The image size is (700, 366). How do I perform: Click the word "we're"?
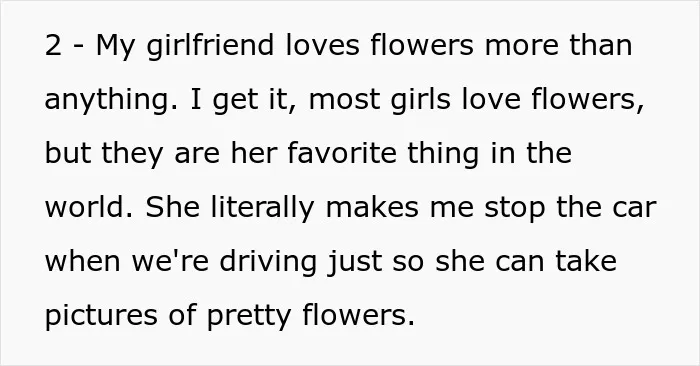[170, 262]
